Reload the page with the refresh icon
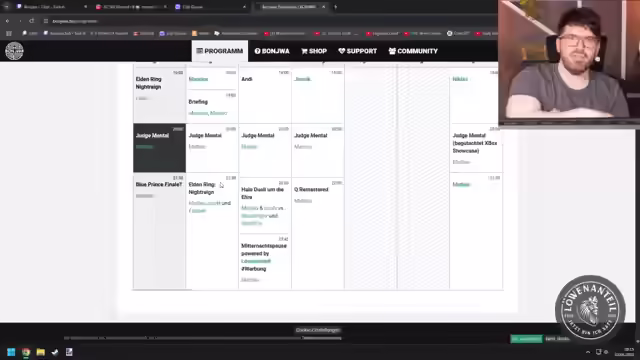The image size is (640, 360). coord(32,21)
